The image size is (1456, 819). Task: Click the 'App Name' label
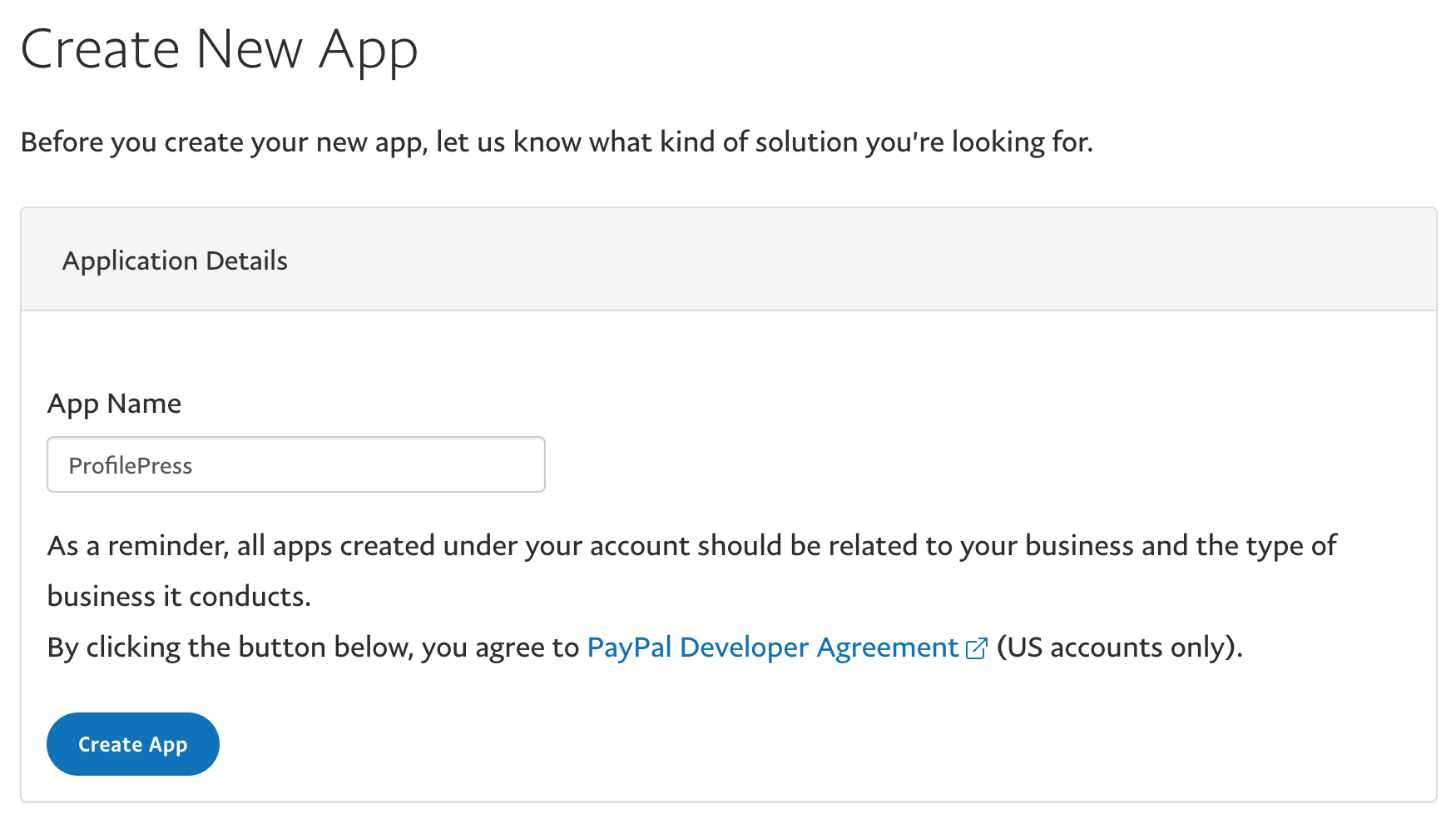tap(115, 404)
